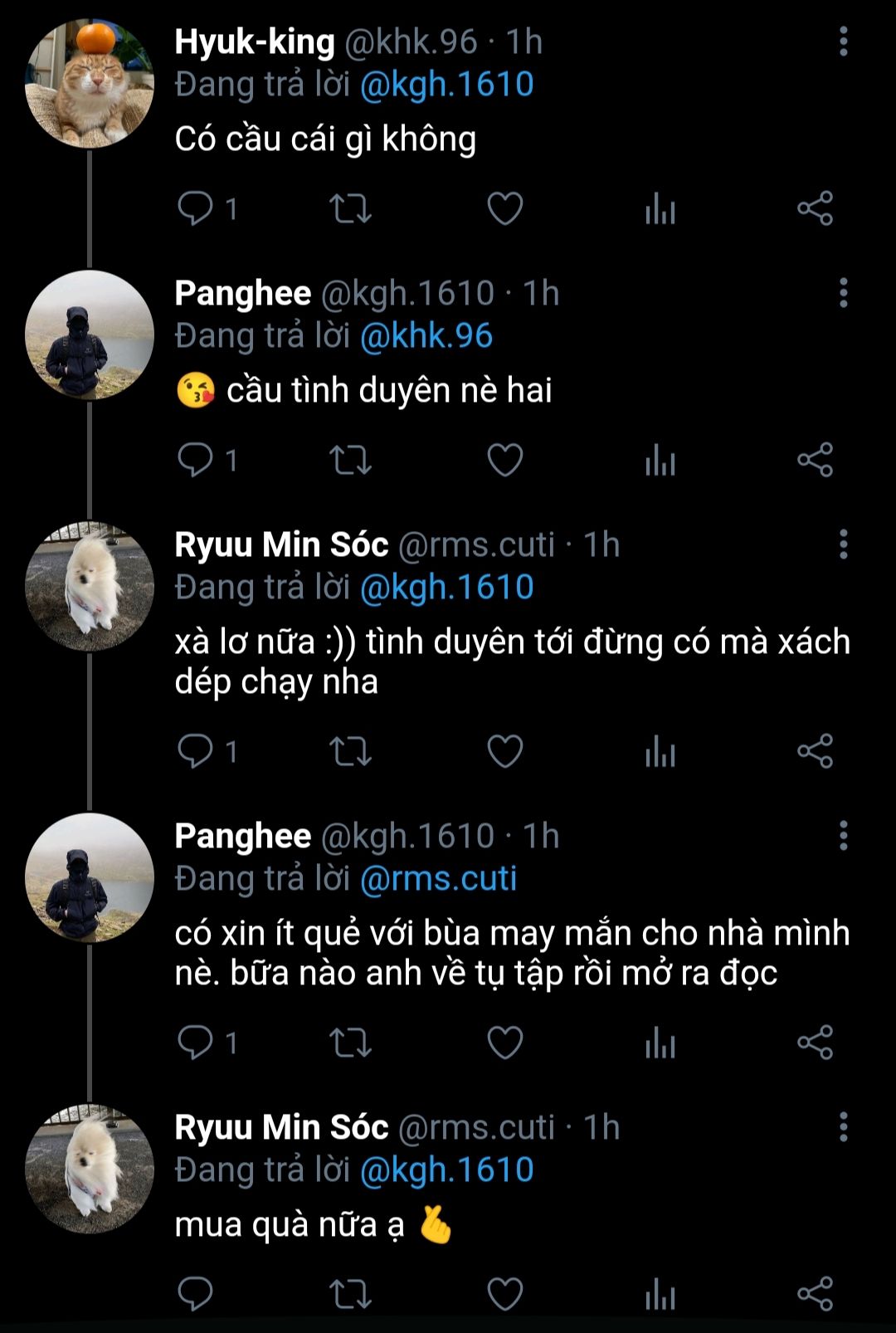The image size is (896, 1333).
Task: Open Ryuu Min Sóc's profile name on the last tweet
Action: (x=281, y=1127)
